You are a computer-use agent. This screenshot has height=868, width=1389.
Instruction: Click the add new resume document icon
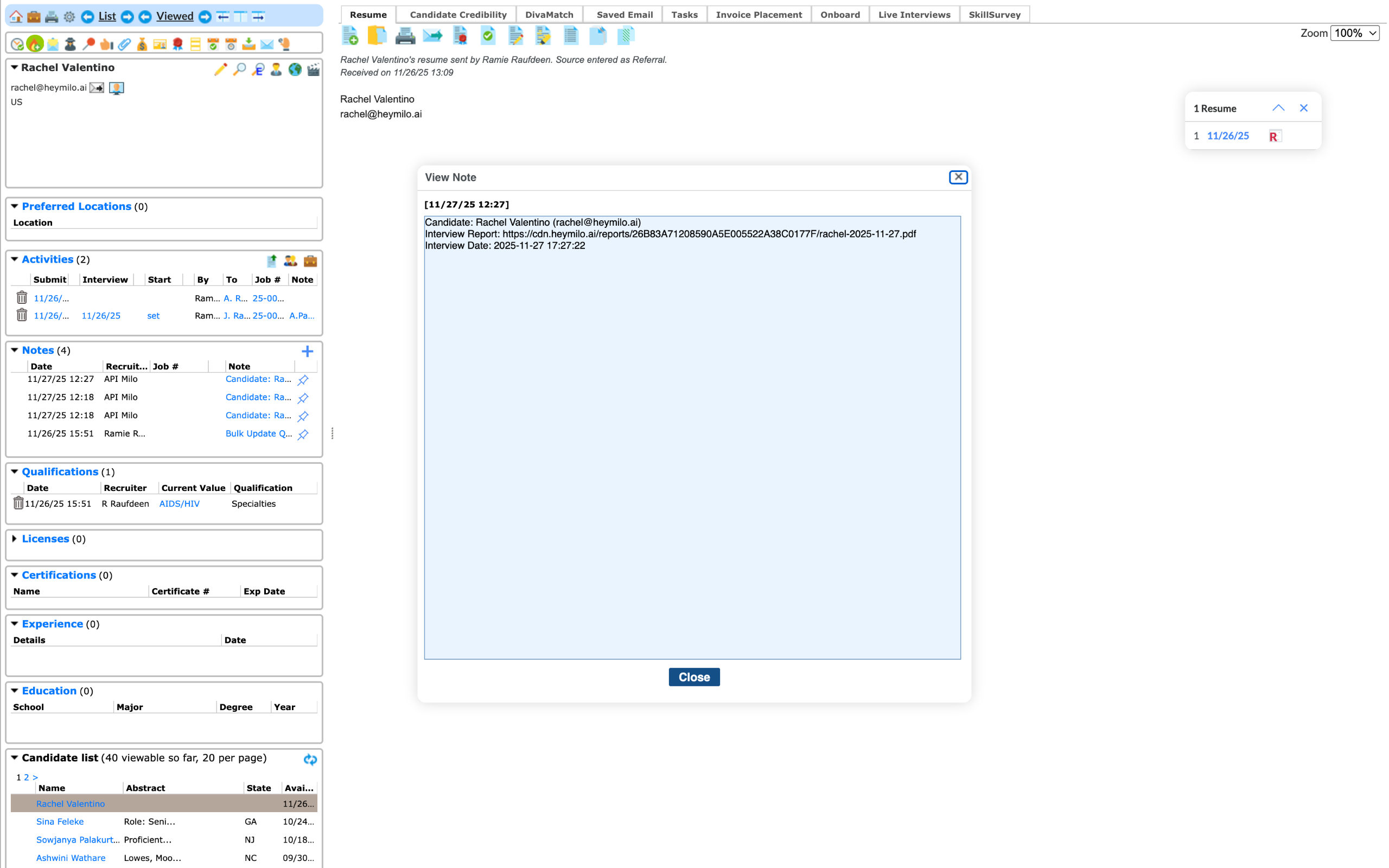pyautogui.click(x=350, y=36)
